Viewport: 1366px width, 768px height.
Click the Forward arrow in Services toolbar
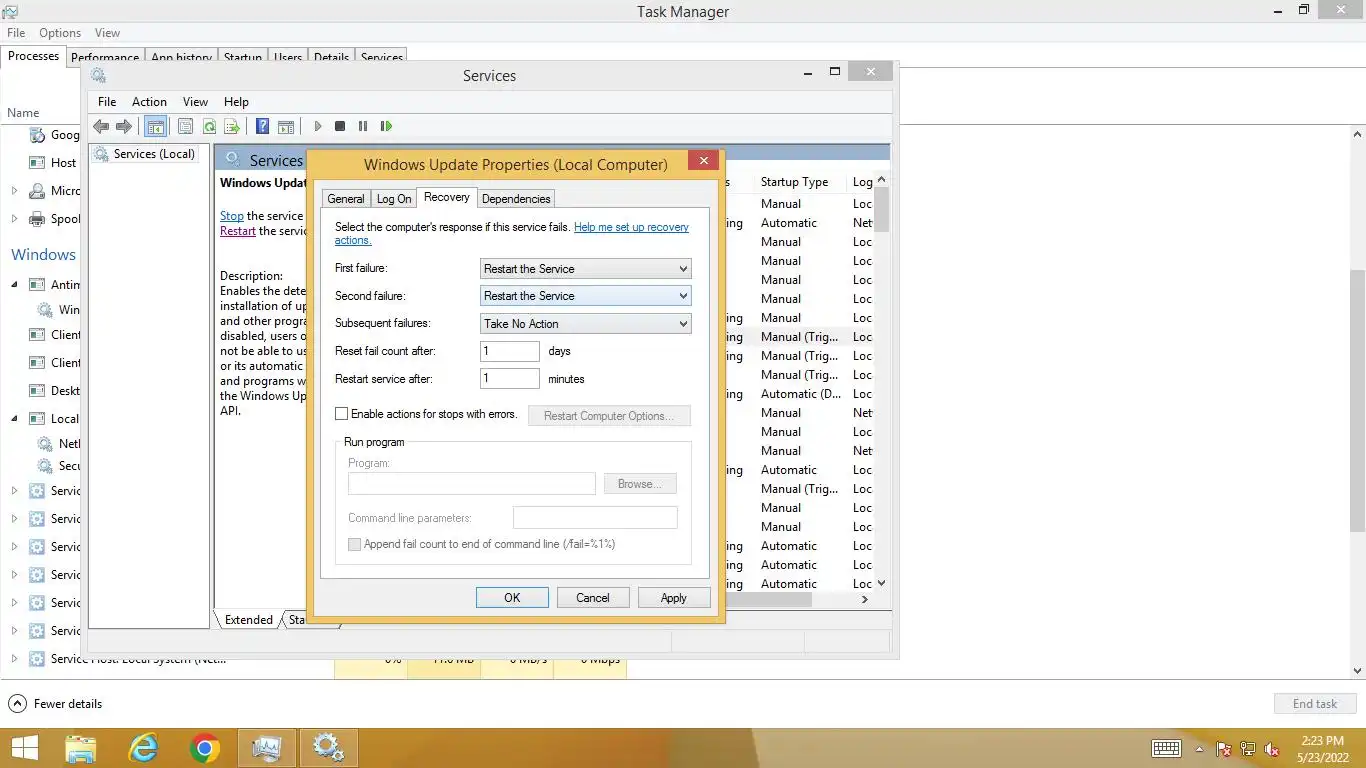124,126
